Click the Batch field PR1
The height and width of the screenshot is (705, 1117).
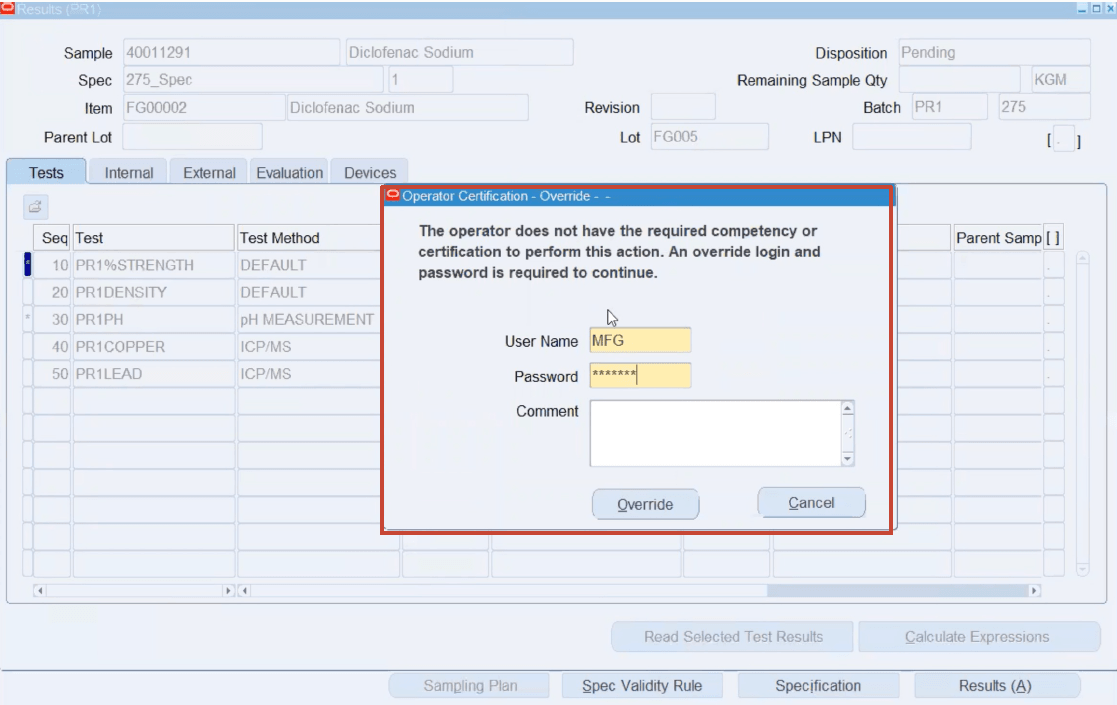(950, 107)
